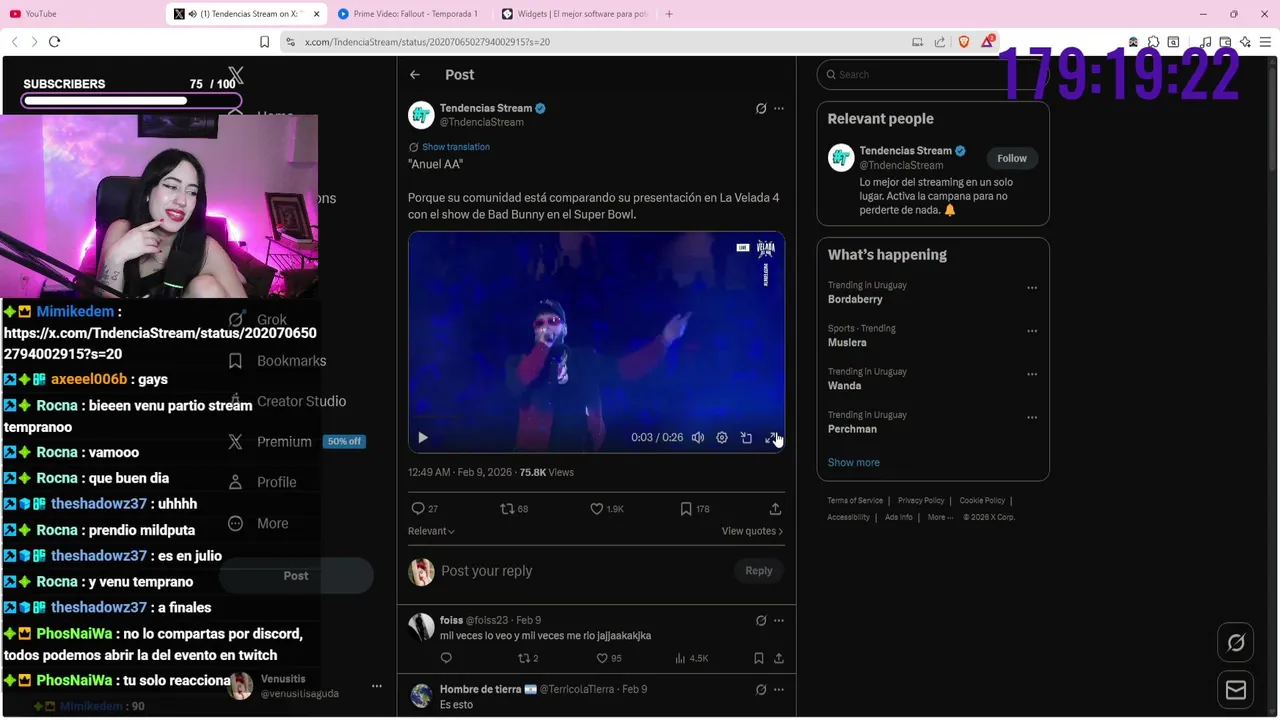
Task: Click Show more under What's happening
Action: [854, 463]
